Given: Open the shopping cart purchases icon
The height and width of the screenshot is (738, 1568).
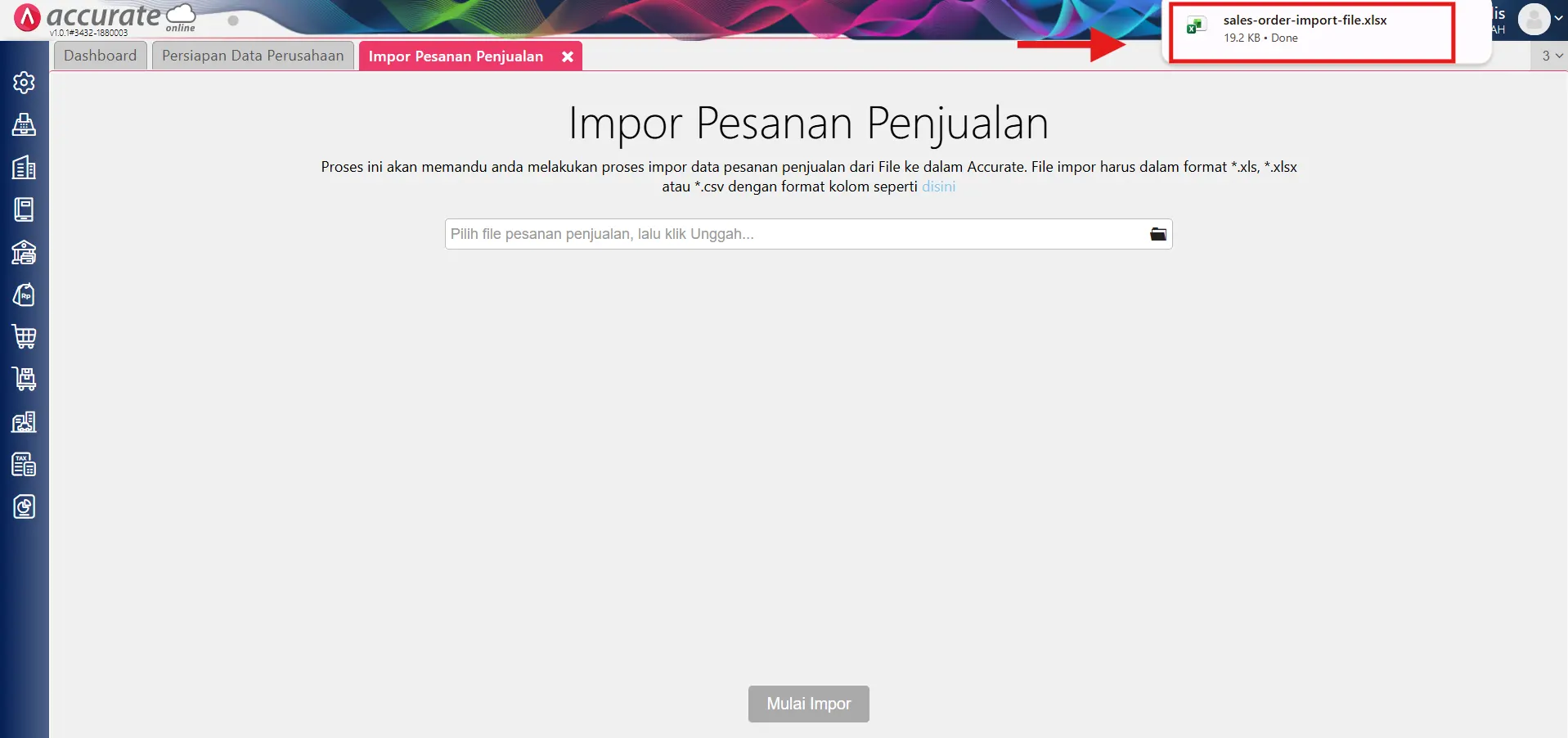Looking at the screenshot, I should click(25, 337).
